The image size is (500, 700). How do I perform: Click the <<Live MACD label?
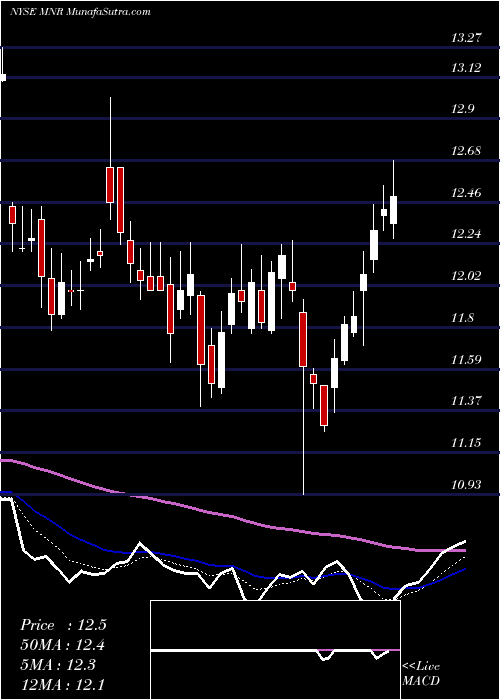click(421, 673)
